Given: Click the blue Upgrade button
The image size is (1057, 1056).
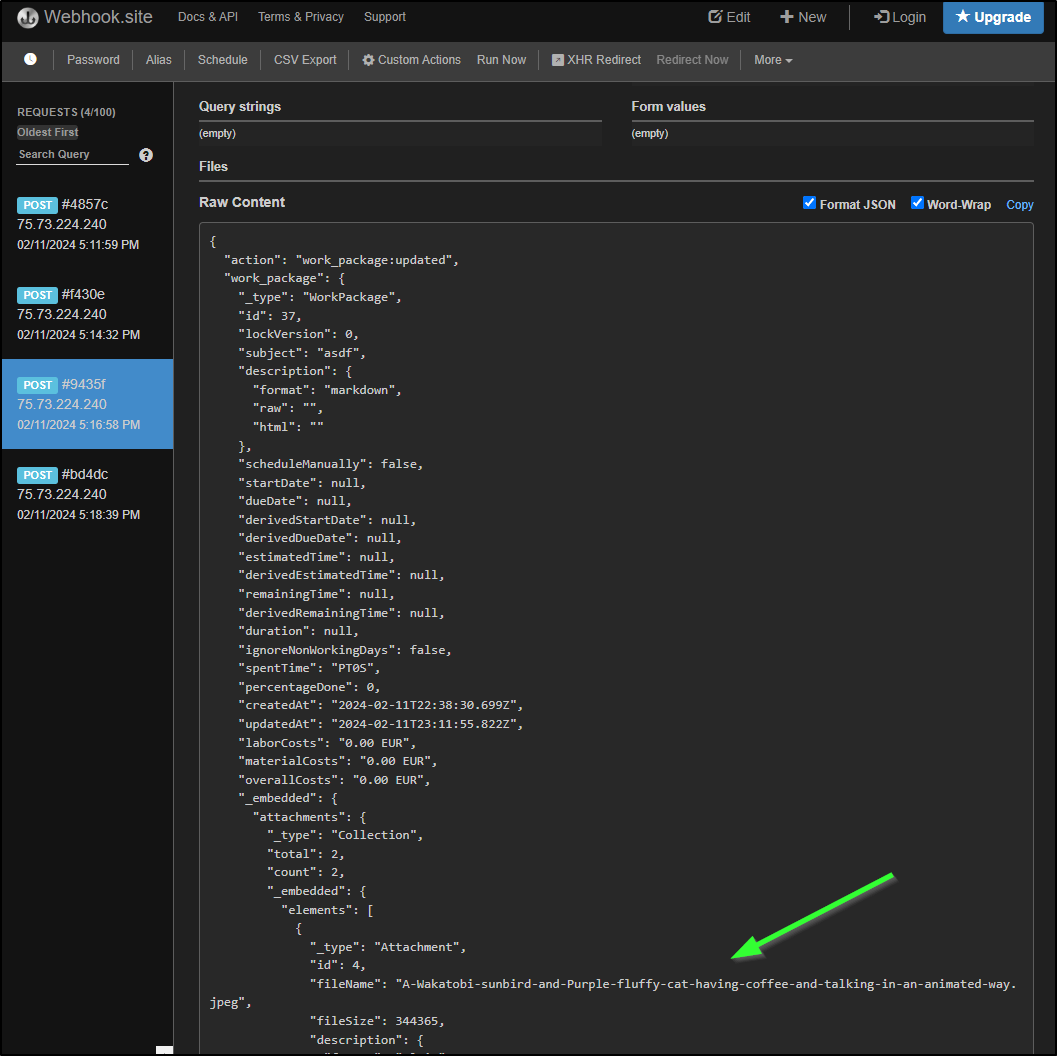Looking at the screenshot, I should 993,18.
